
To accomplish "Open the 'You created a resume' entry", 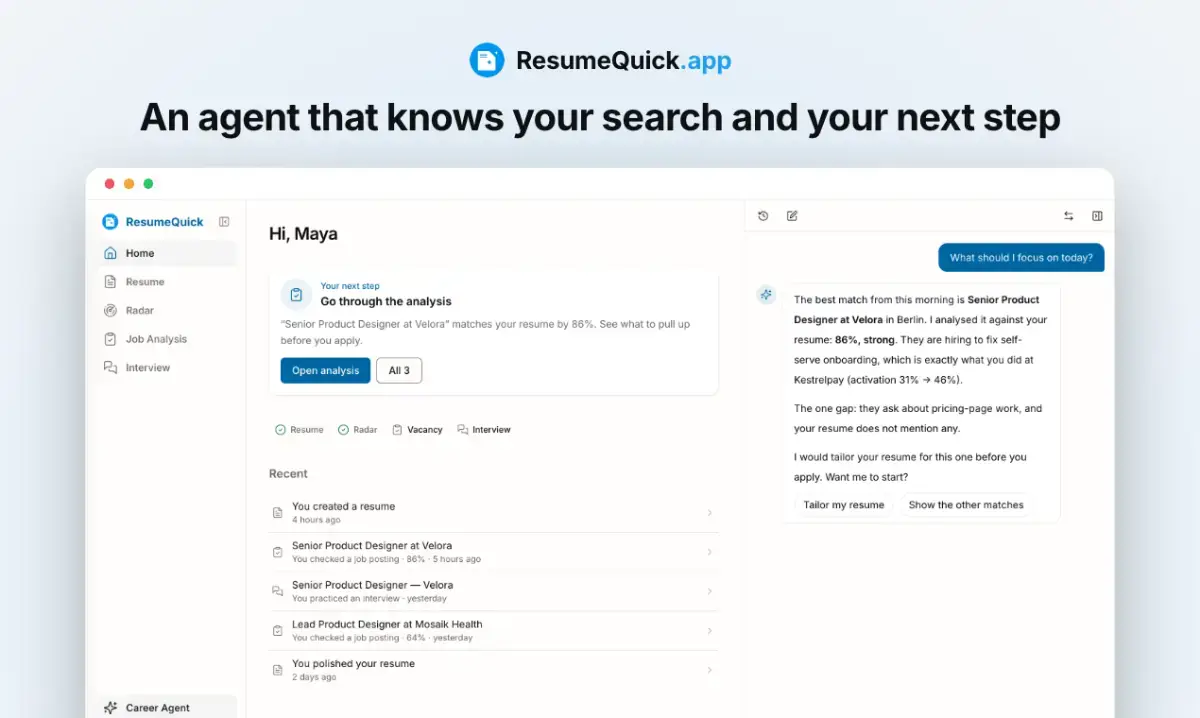I will click(x=494, y=513).
